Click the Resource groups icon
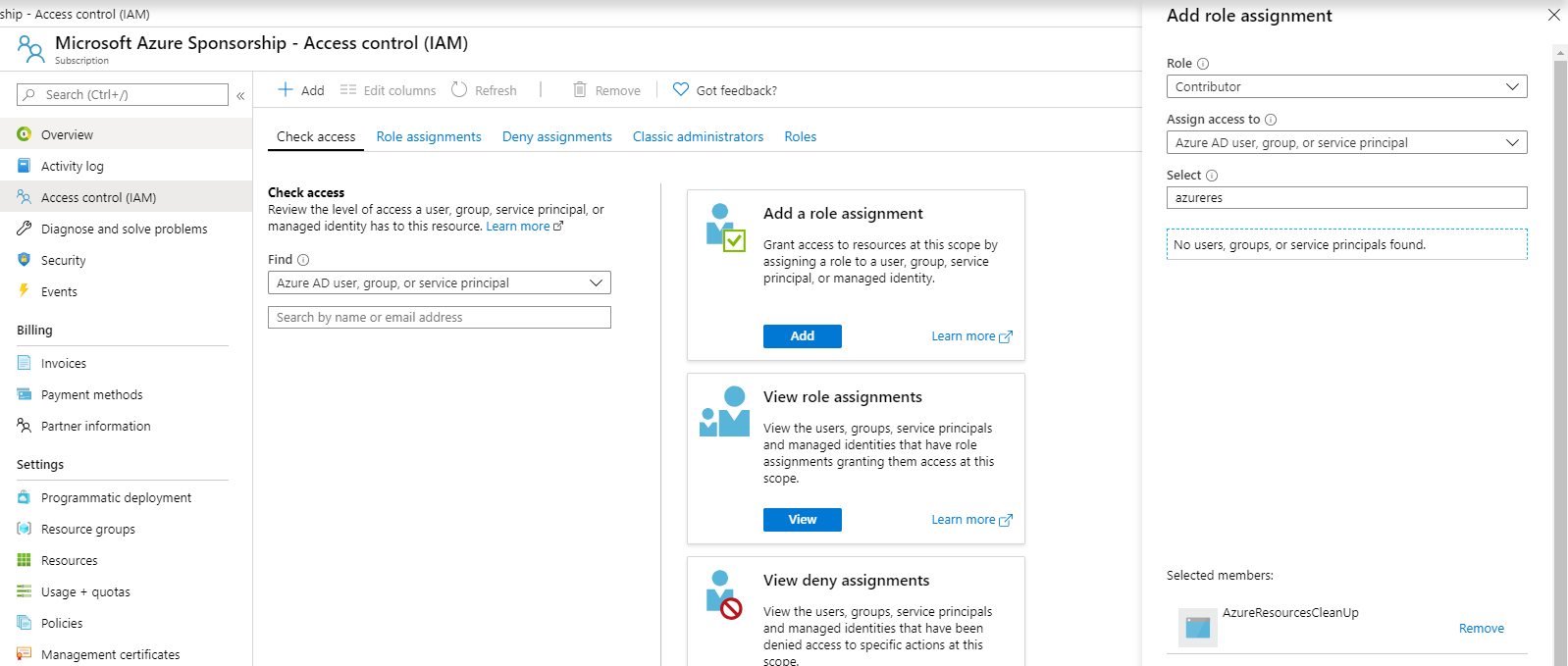 coord(24,529)
